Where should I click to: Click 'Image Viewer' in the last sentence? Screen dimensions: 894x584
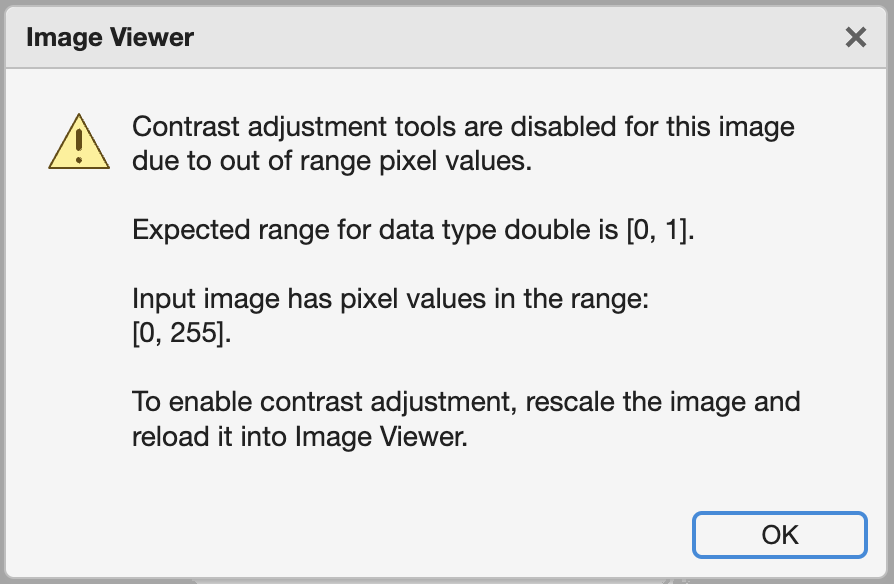(x=381, y=437)
